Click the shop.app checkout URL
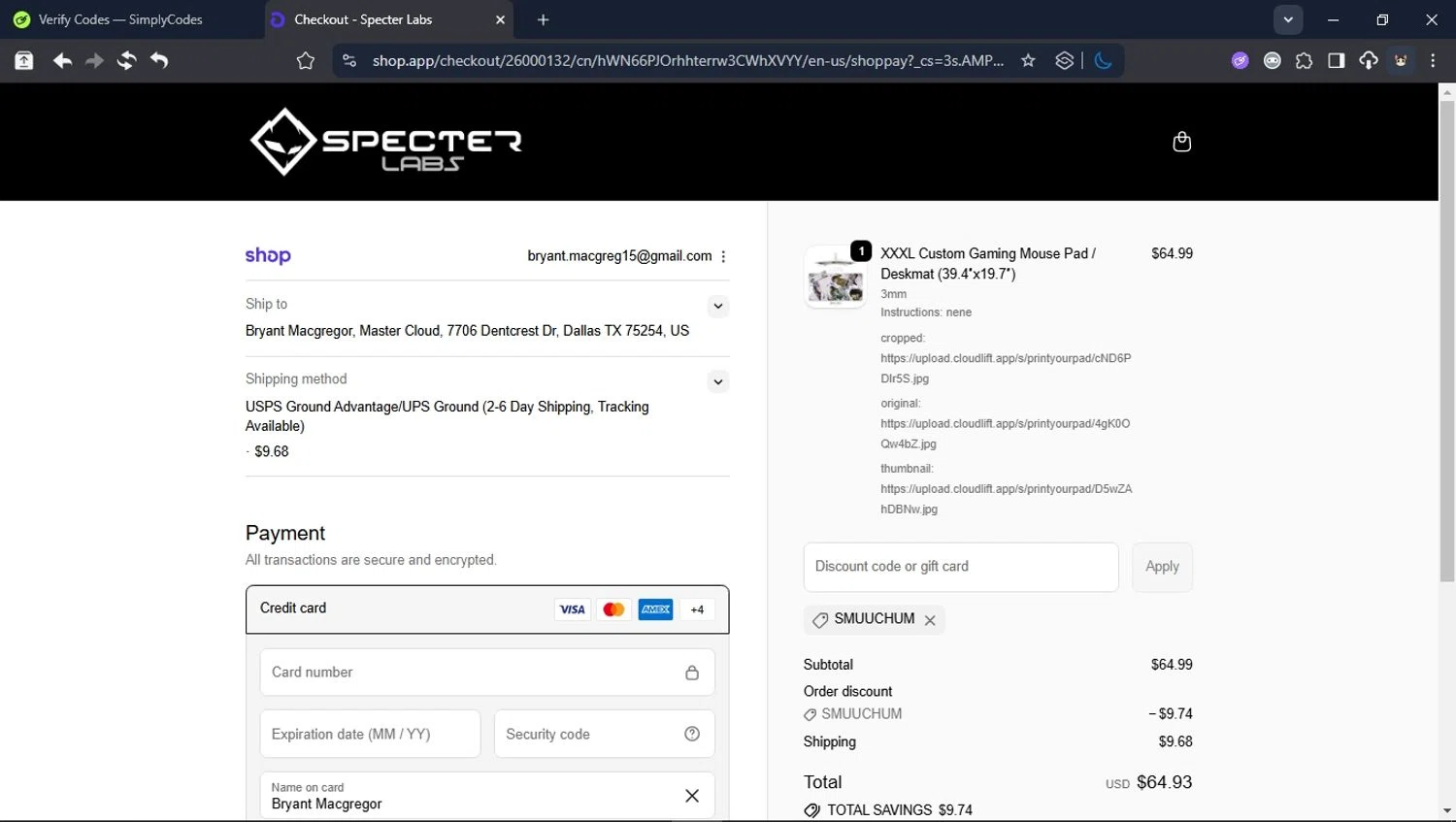 (687, 61)
